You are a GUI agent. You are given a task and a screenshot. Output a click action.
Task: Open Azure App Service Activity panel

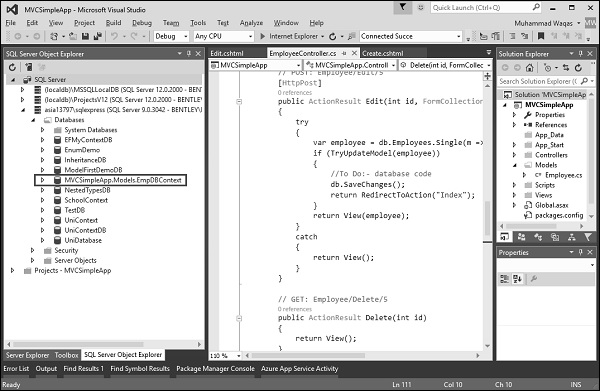(300, 369)
